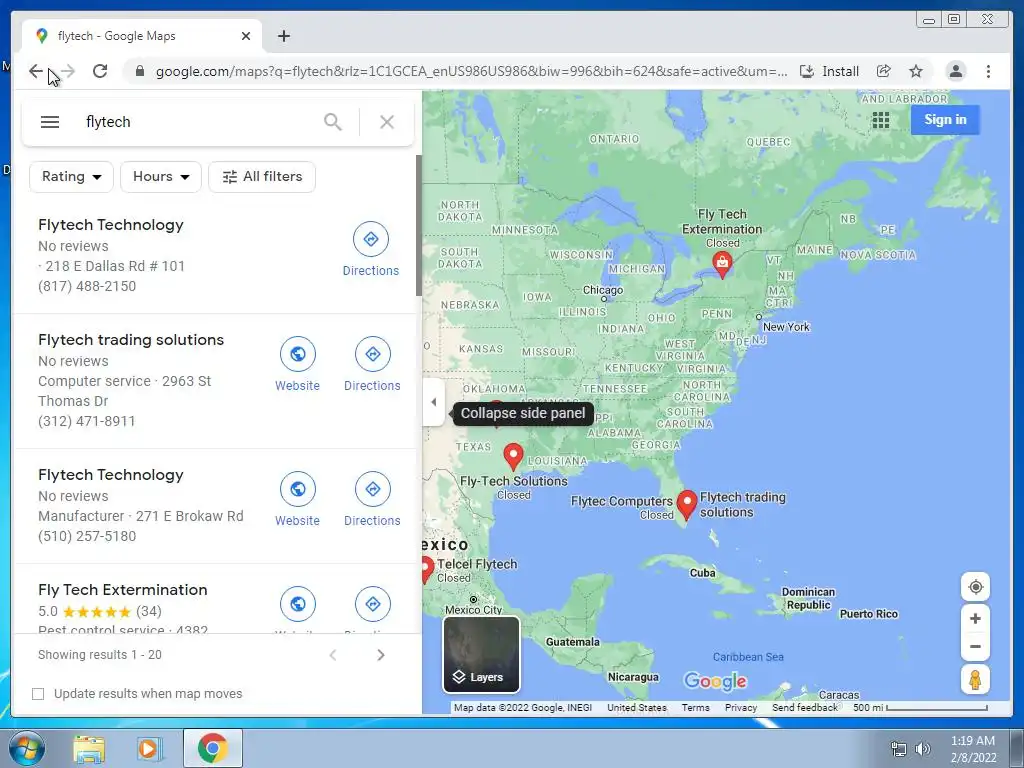Screen dimensions: 1024x768
Task: Click the Chrome taskbar icon
Action: [x=212, y=748]
